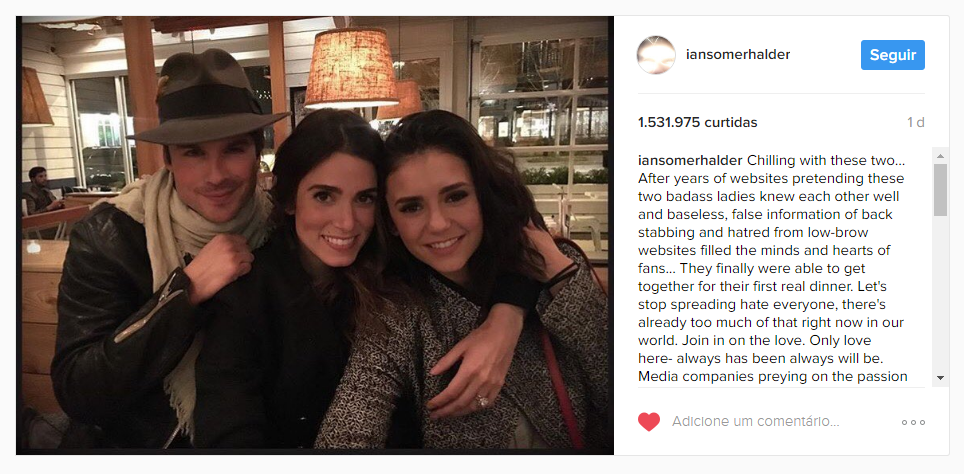The image size is (964, 474).
Task: Click the Seguir follow button
Action: pyautogui.click(x=893, y=55)
